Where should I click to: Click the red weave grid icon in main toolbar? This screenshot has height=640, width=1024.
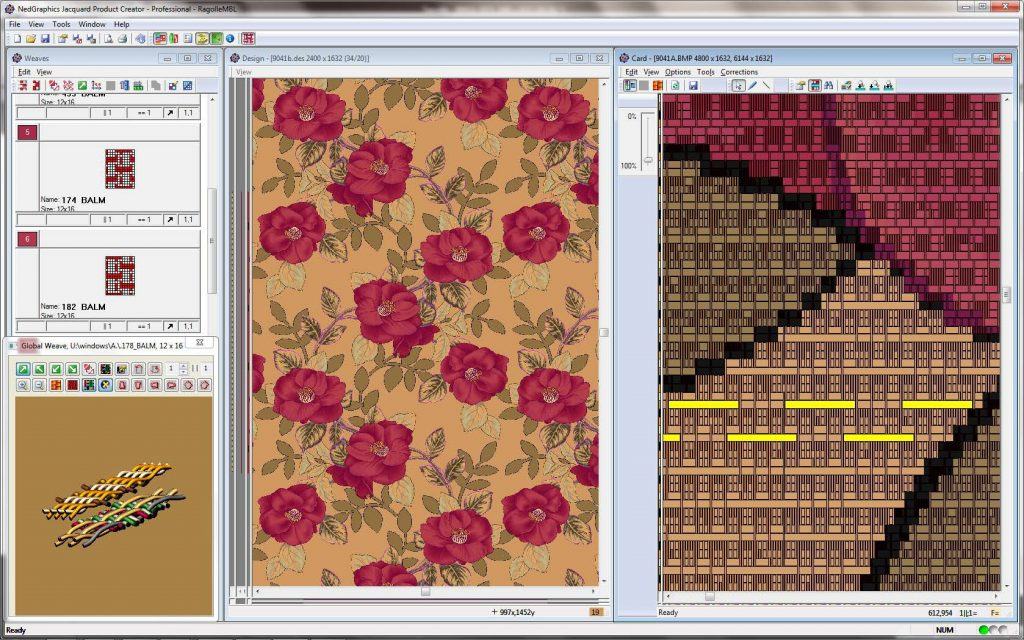[x=248, y=39]
